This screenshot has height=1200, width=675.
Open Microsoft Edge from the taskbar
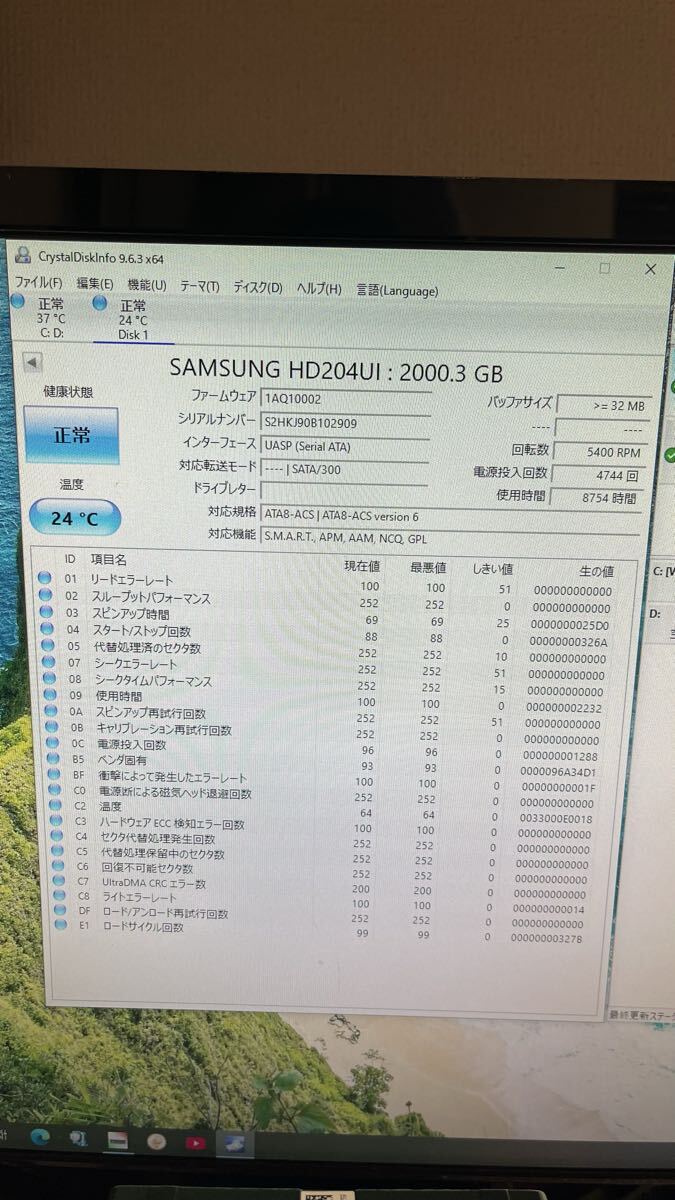pos(40,1136)
